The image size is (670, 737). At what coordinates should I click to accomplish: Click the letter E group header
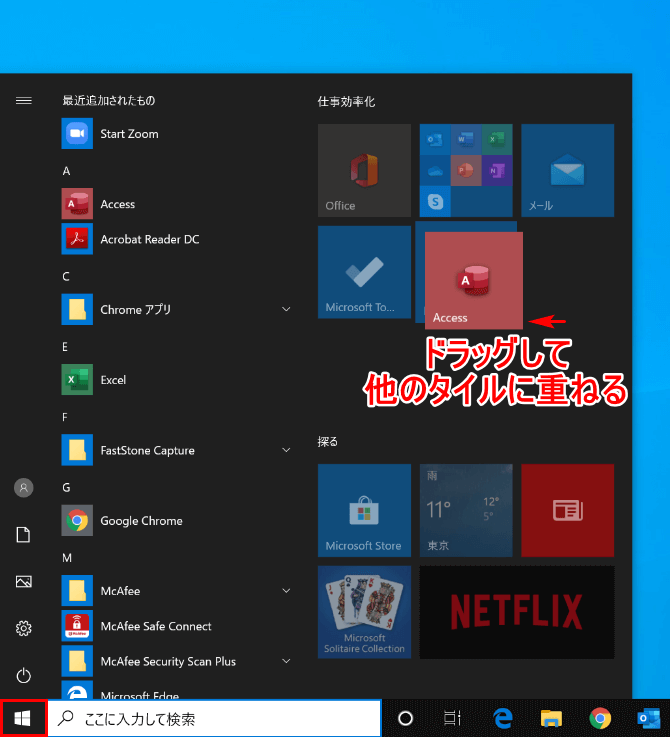coord(65,347)
